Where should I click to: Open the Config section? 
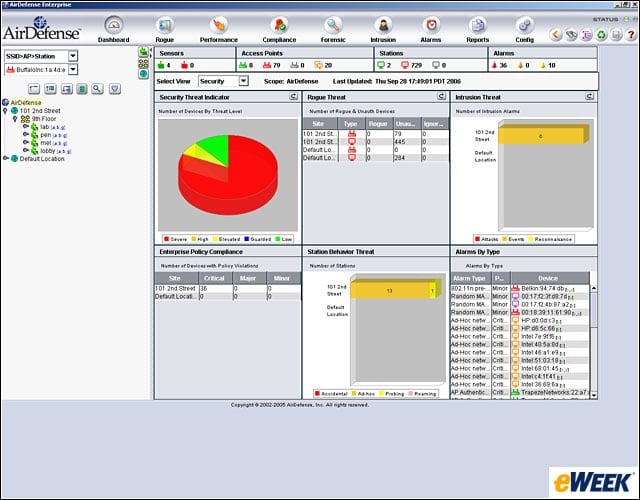(x=524, y=29)
